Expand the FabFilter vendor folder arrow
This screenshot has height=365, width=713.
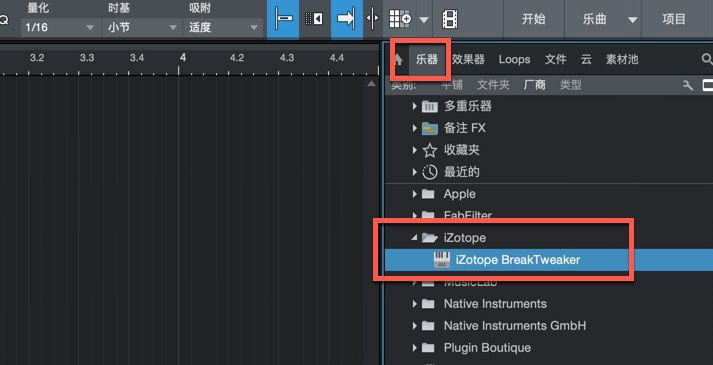(414, 215)
